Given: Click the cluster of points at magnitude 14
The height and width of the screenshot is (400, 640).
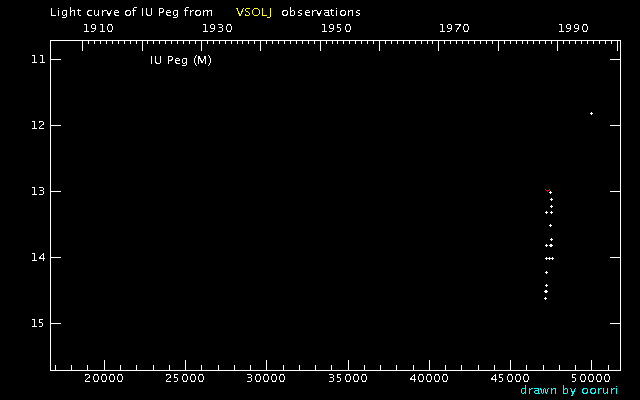Looking at the screenshot, I should [549, 258].
